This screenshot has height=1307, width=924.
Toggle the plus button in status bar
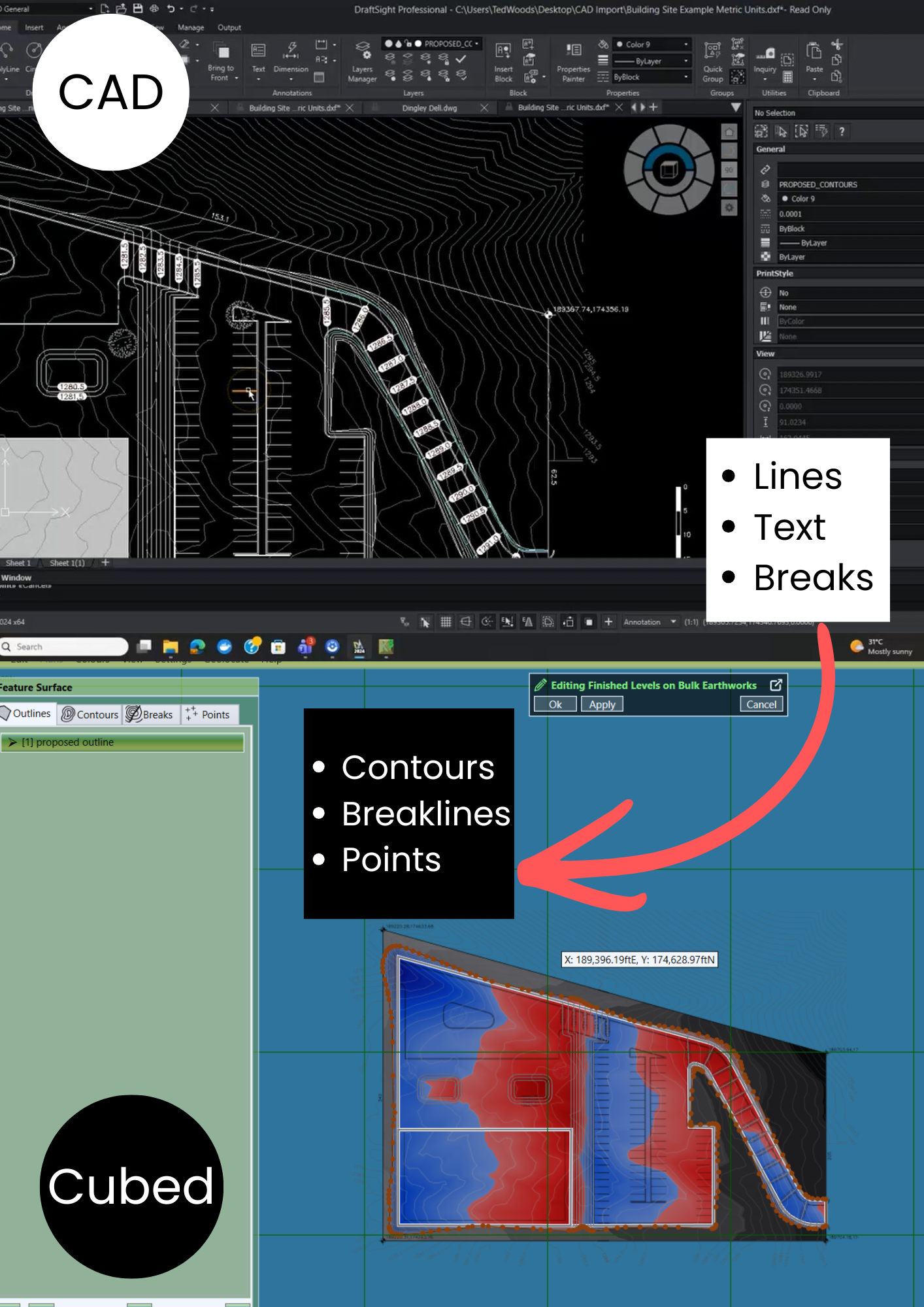[608, 622]
